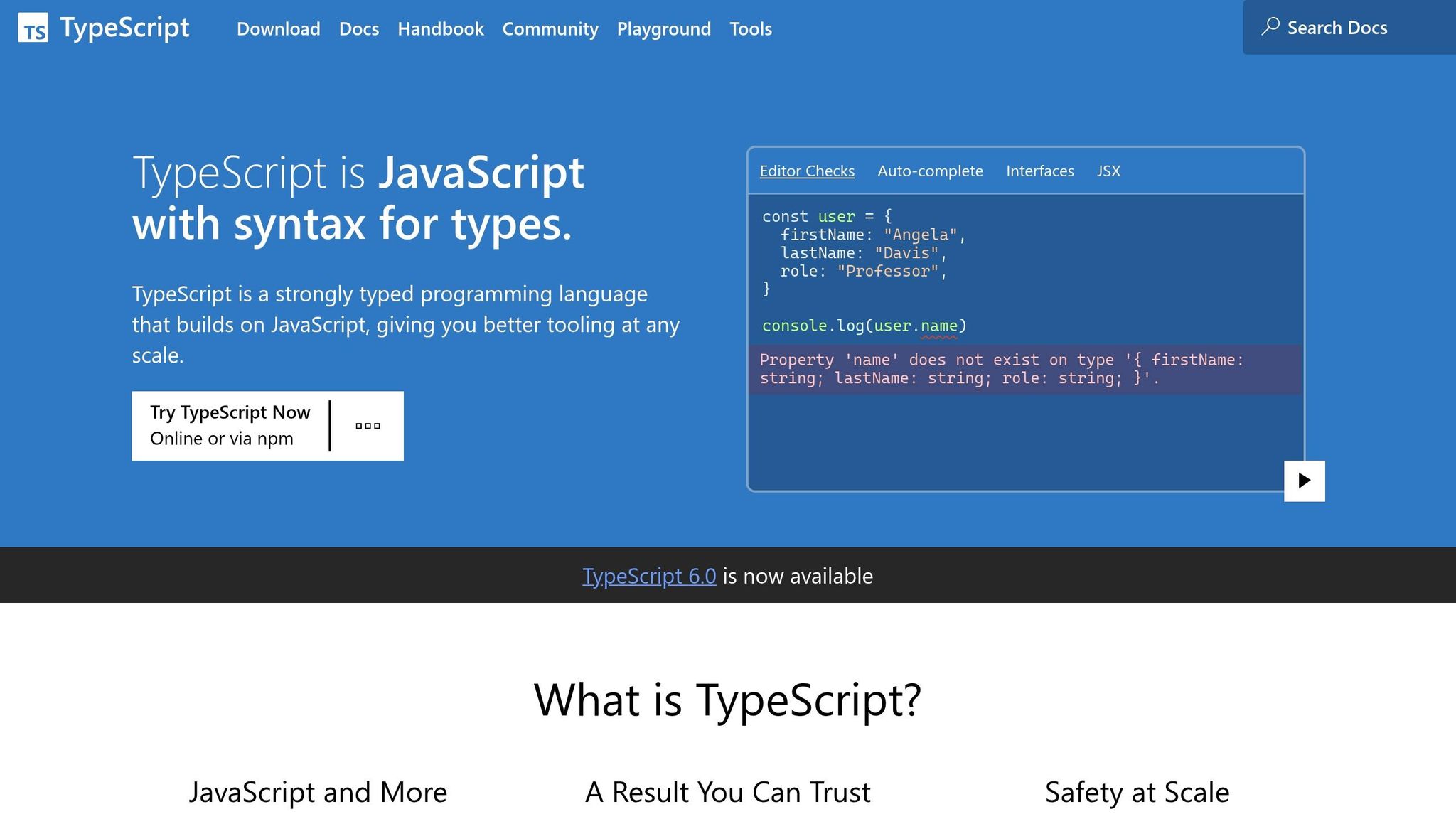
Task: Open the ellipsis options on Try TypeScript Now
Action: [367, 425]
